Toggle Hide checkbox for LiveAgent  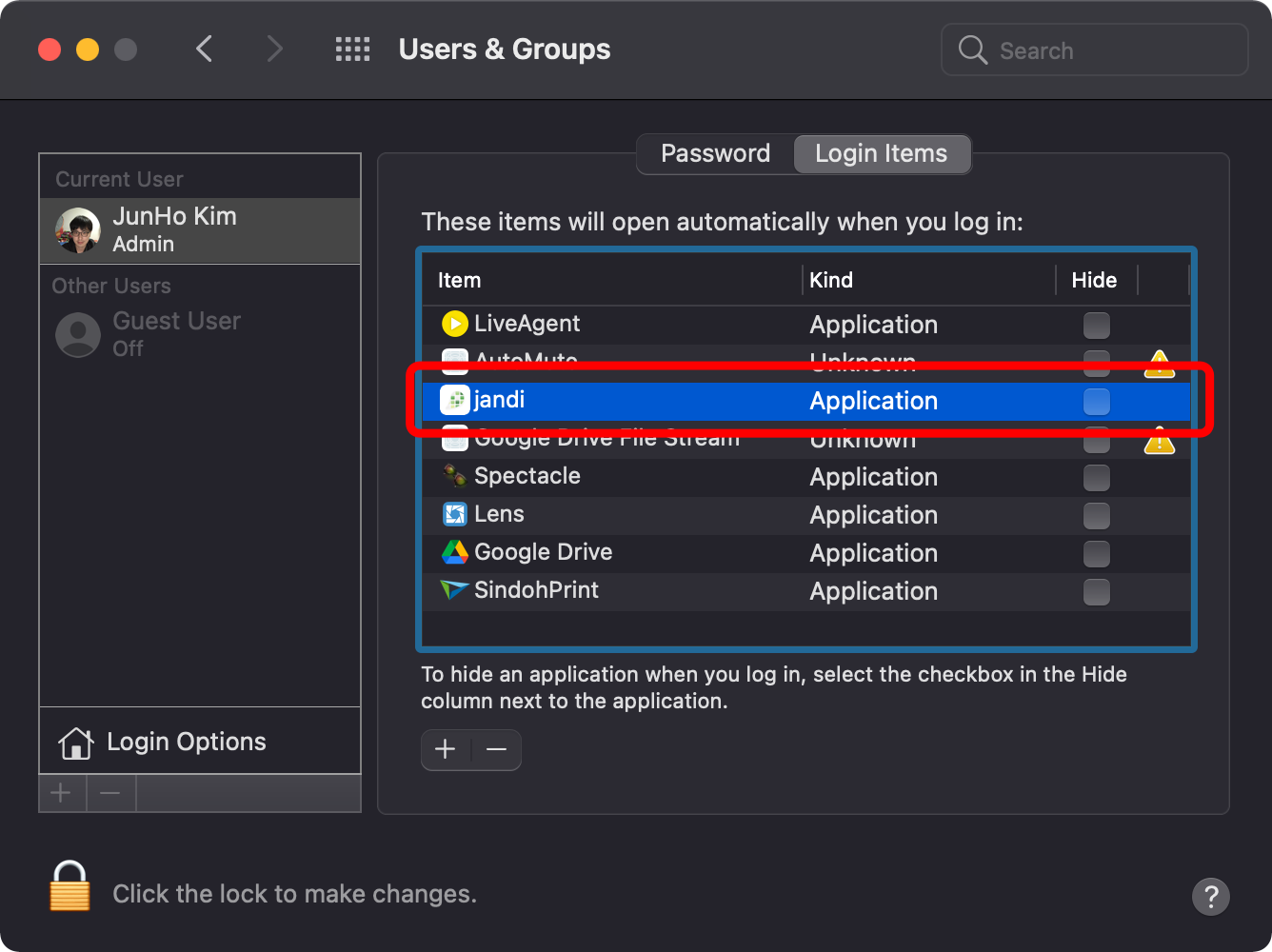pyautogui.click(x=1097, y=326)
